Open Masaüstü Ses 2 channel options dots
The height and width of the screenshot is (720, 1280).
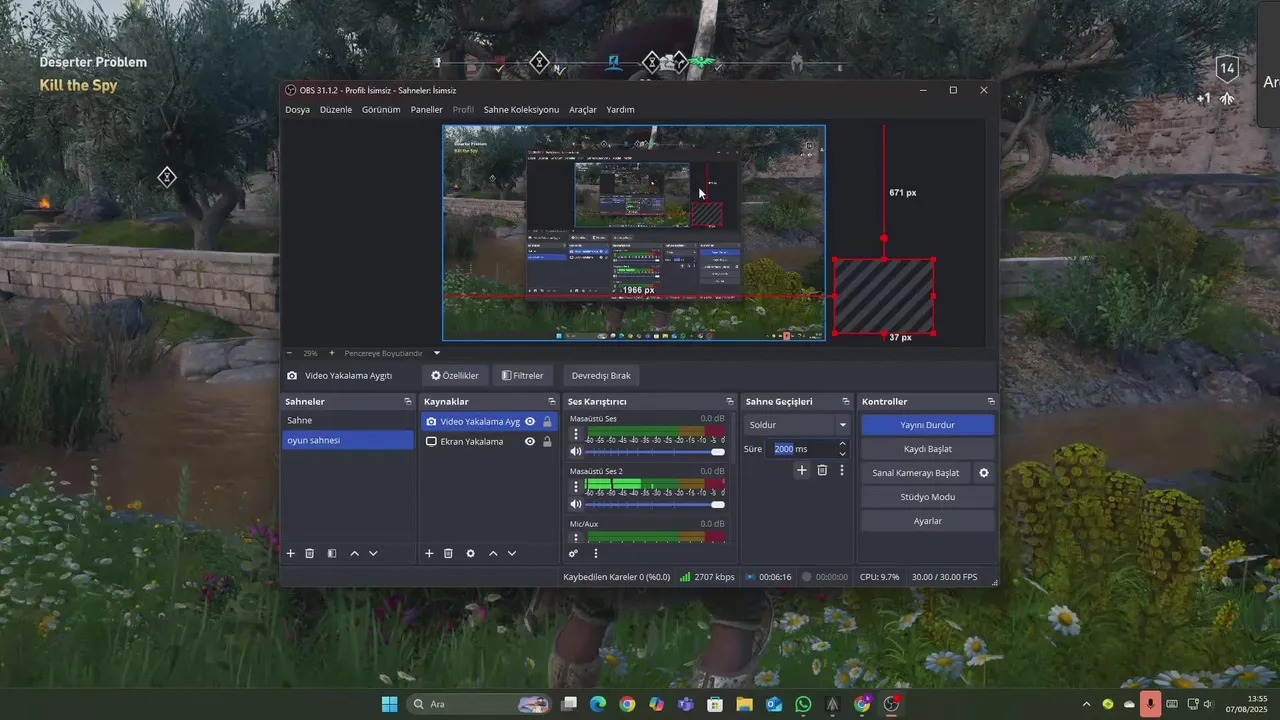coord(575,487)
